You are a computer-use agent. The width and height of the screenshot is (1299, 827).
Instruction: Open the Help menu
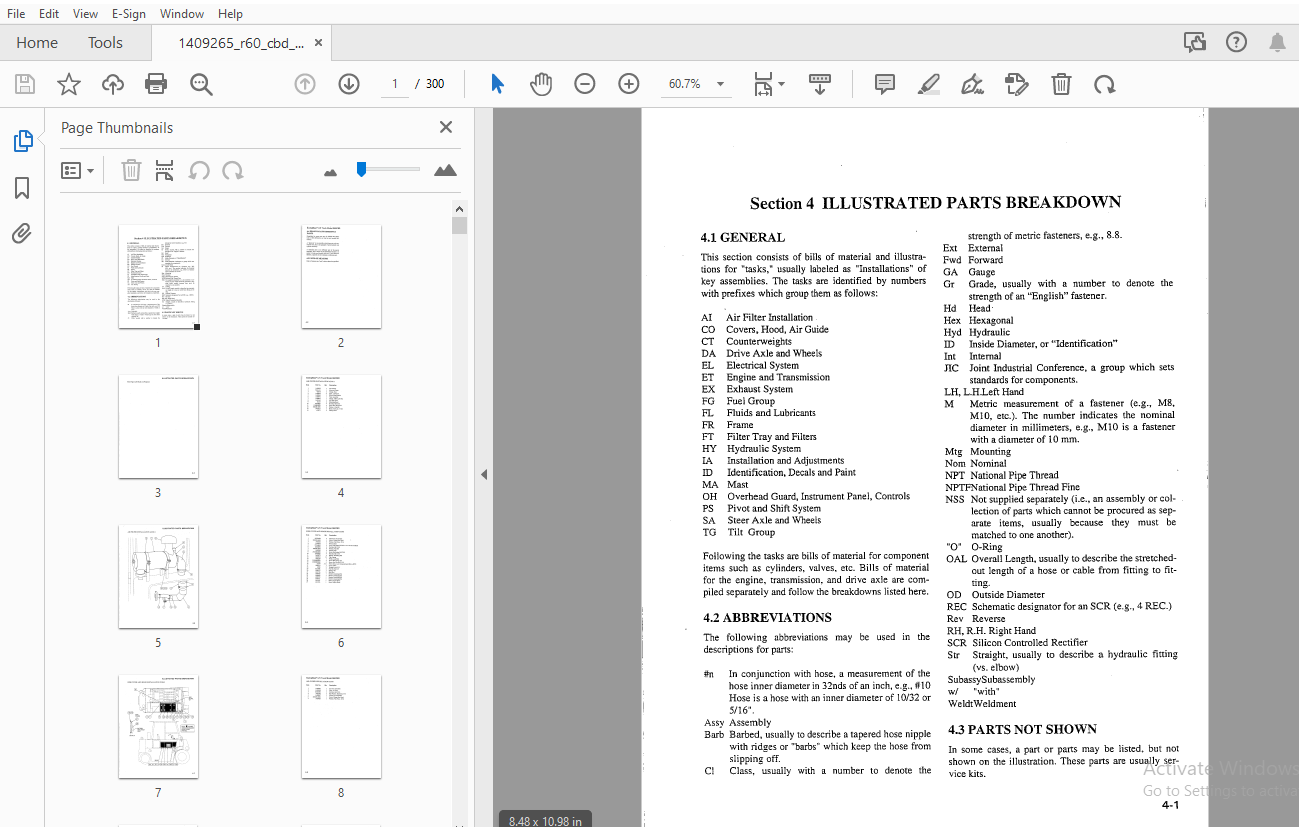230,14
